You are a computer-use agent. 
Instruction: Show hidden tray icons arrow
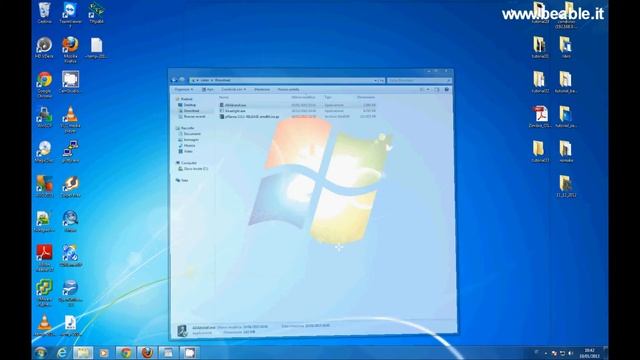click(546, 353)
